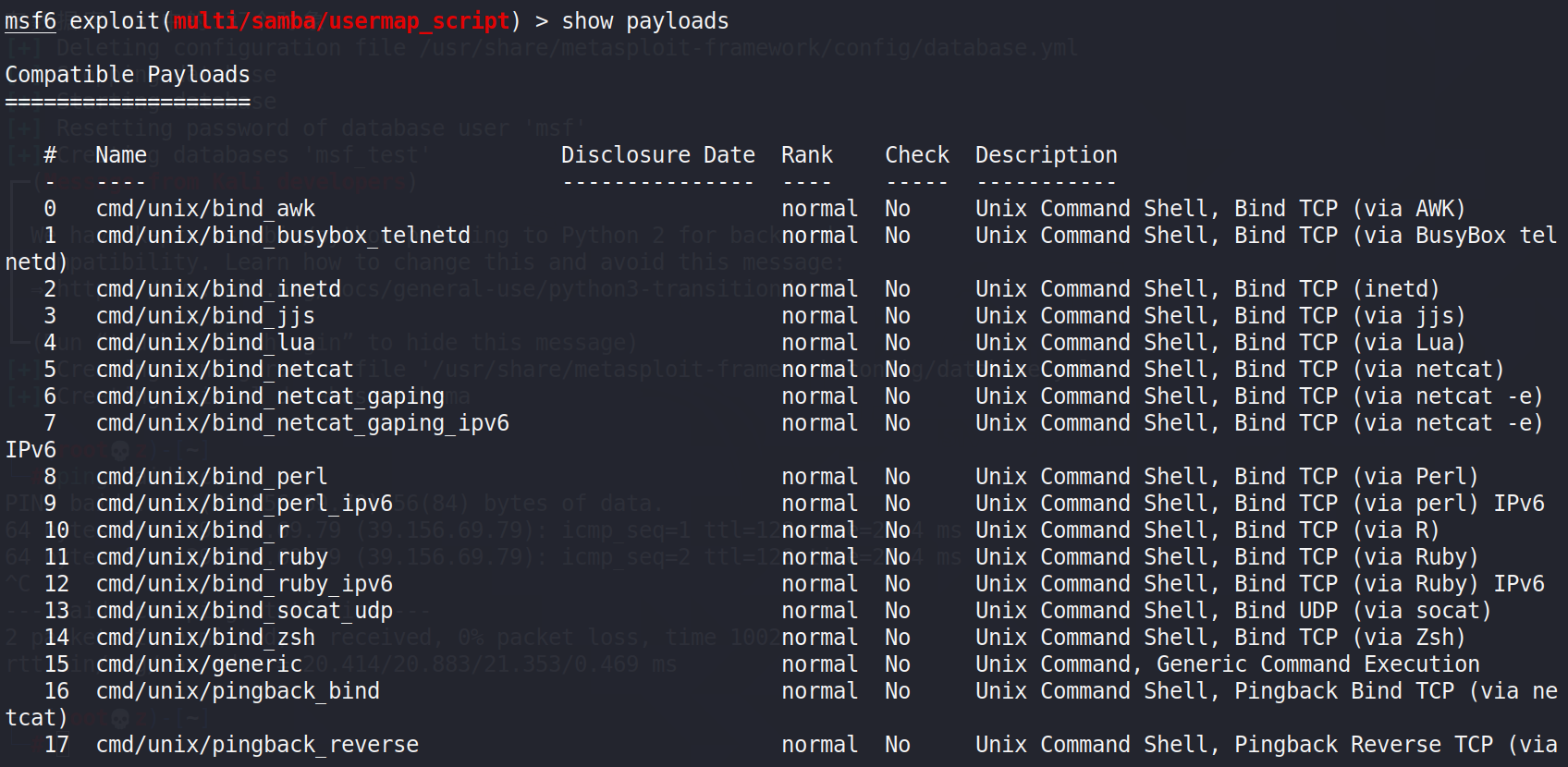Screen dimensions: 1568x767
Task: Select payload cmd/unix/bind_zsh
Action: pos(205,638)
